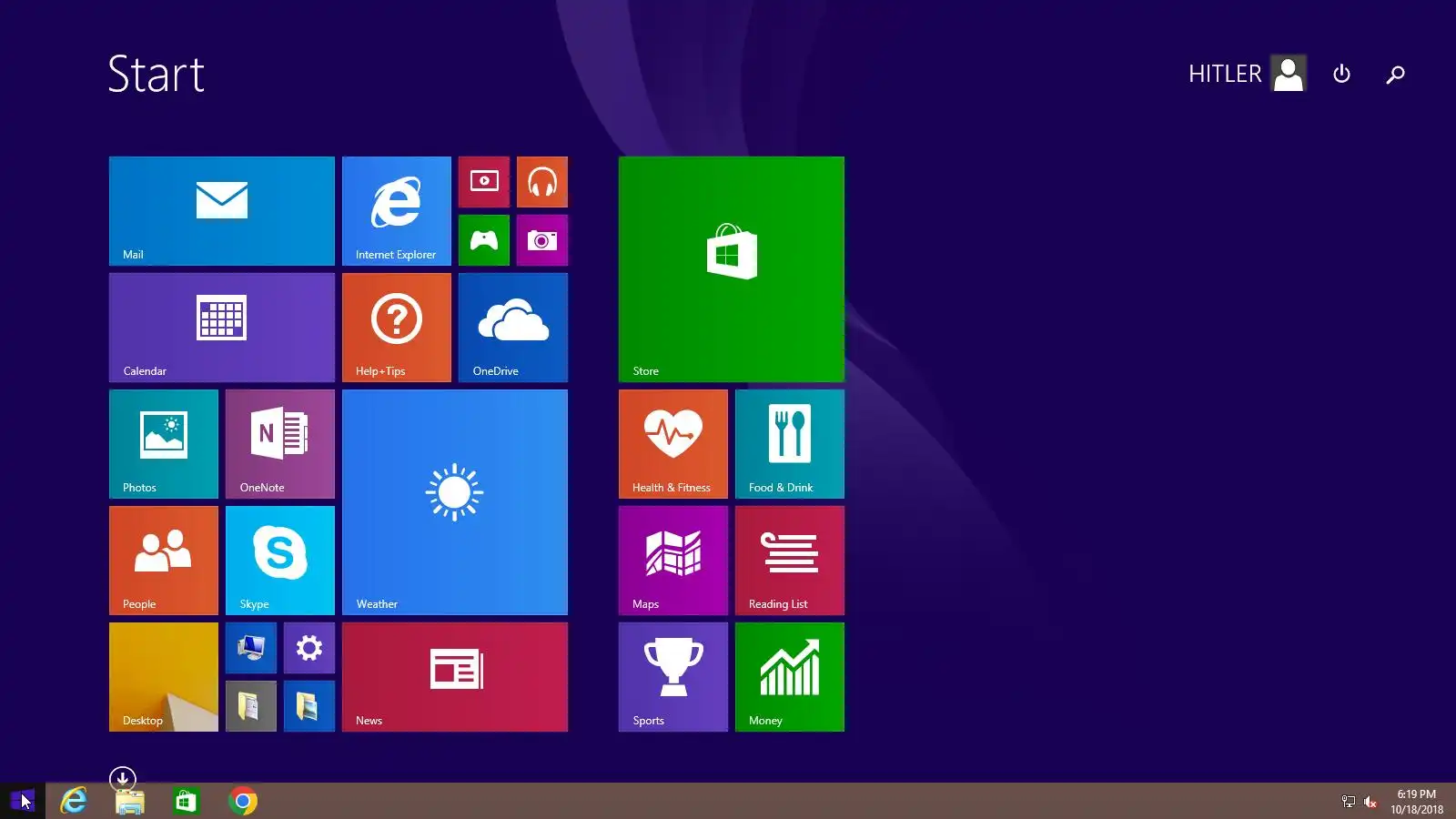The height and width of the screenshot is (819, 1456).
Task: Open Store from the taskbar
Action: coord(186,801)
